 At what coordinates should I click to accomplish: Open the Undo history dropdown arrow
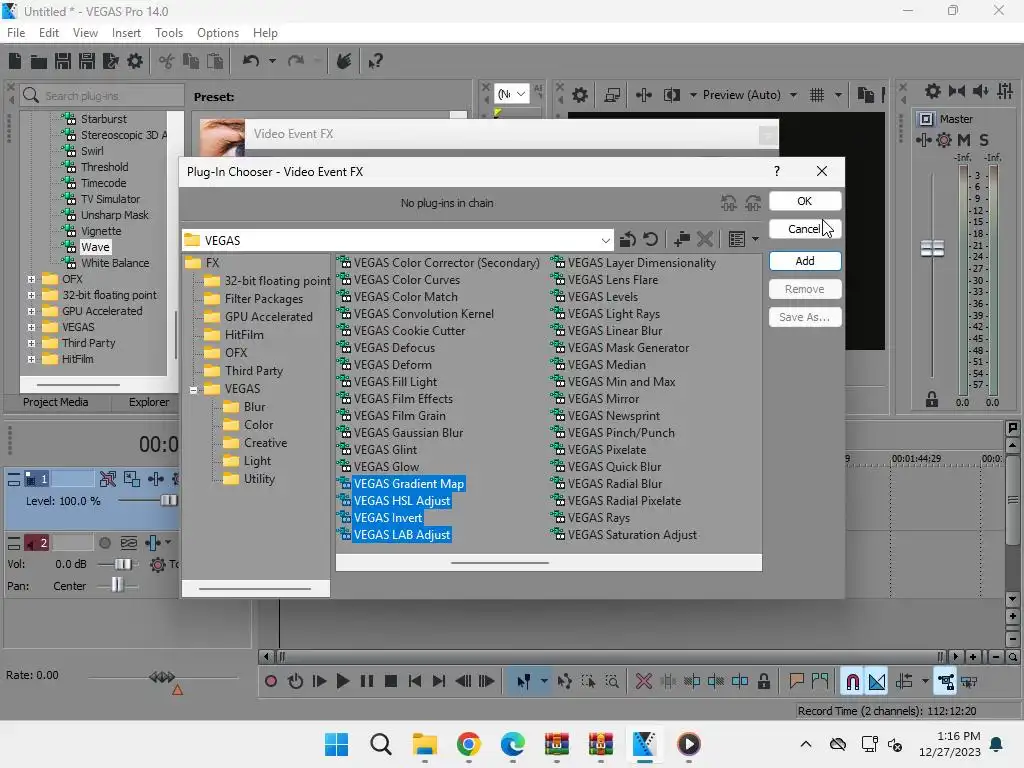click(x=272, y=61)
